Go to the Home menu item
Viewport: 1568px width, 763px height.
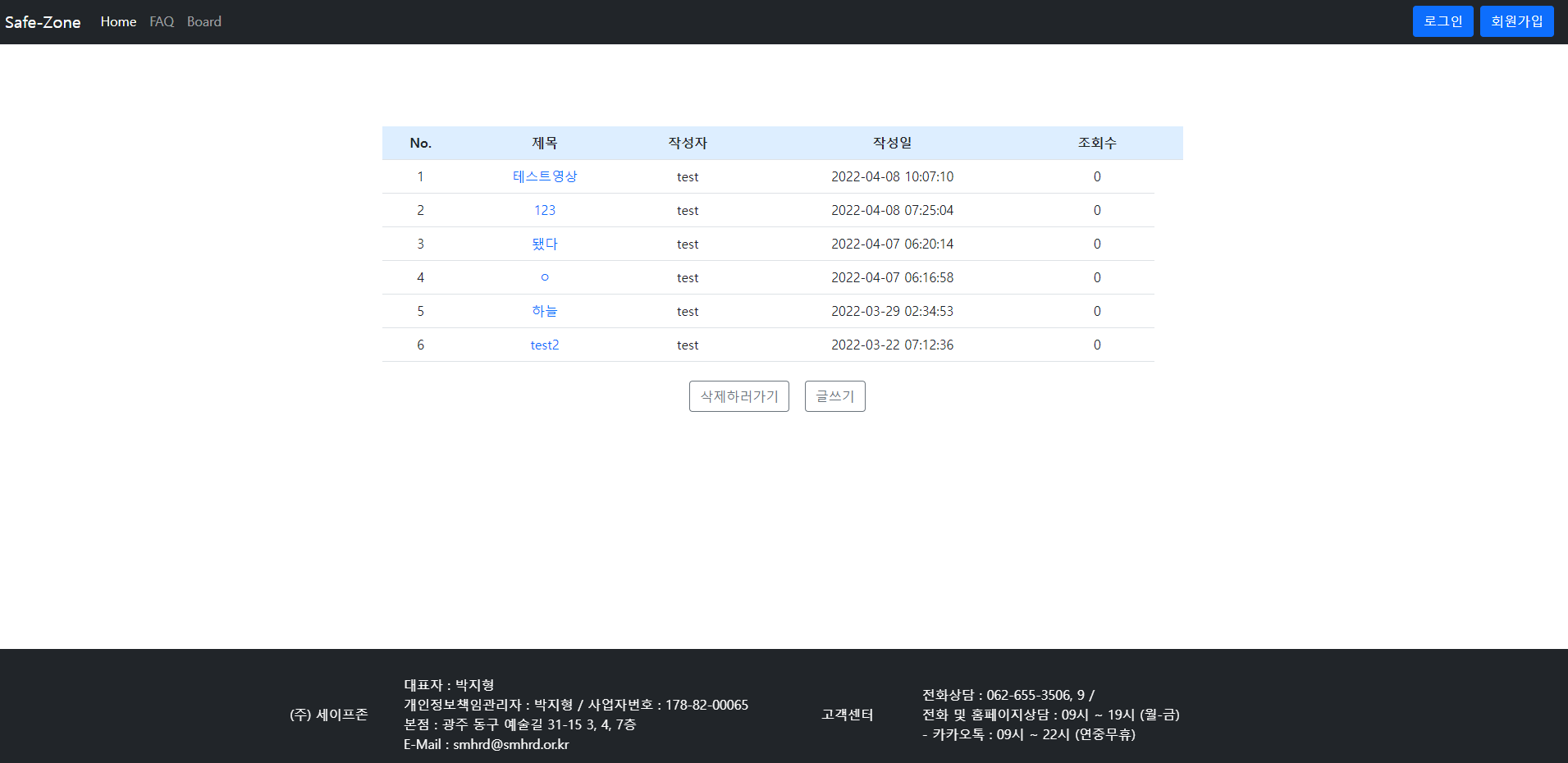[x=117, y=21]
